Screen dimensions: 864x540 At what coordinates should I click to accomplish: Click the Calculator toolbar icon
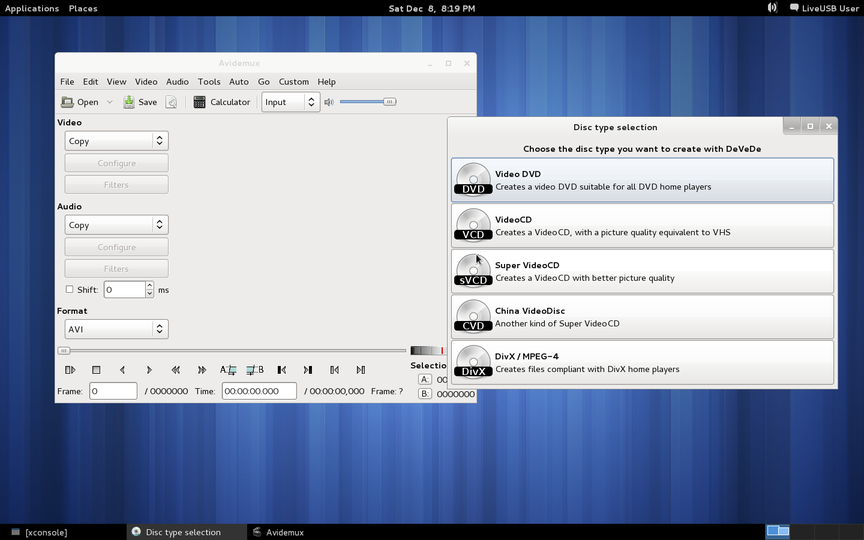point(200,102)
